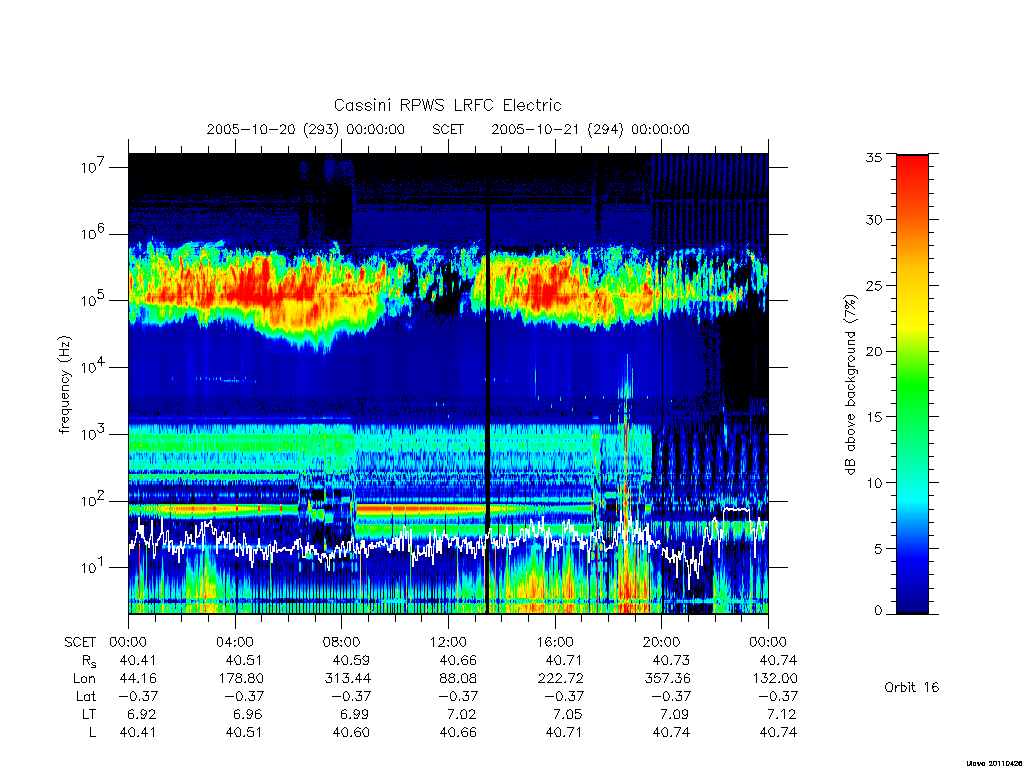Click the colorbar tick label "0"
1024x768 pixels.
pyautogui.click(x=878, y=610)
